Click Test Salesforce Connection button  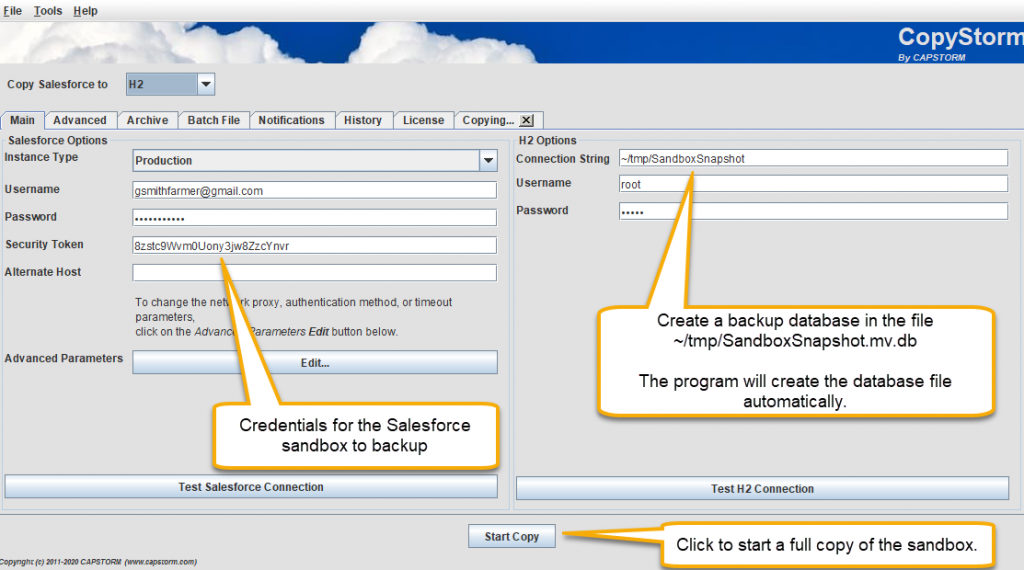(251, 487)
